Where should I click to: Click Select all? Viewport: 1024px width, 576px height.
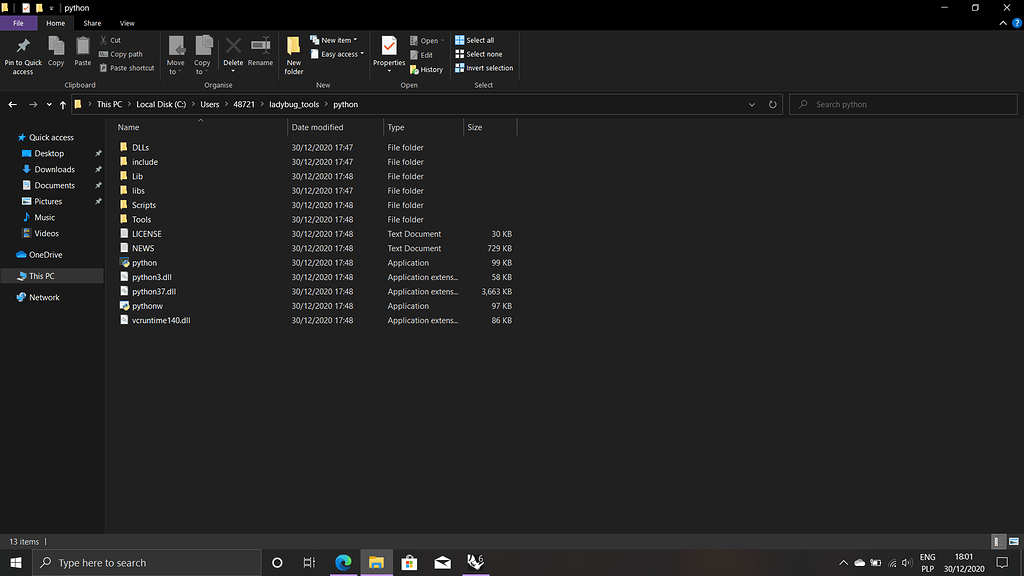[x=475, y=40]
